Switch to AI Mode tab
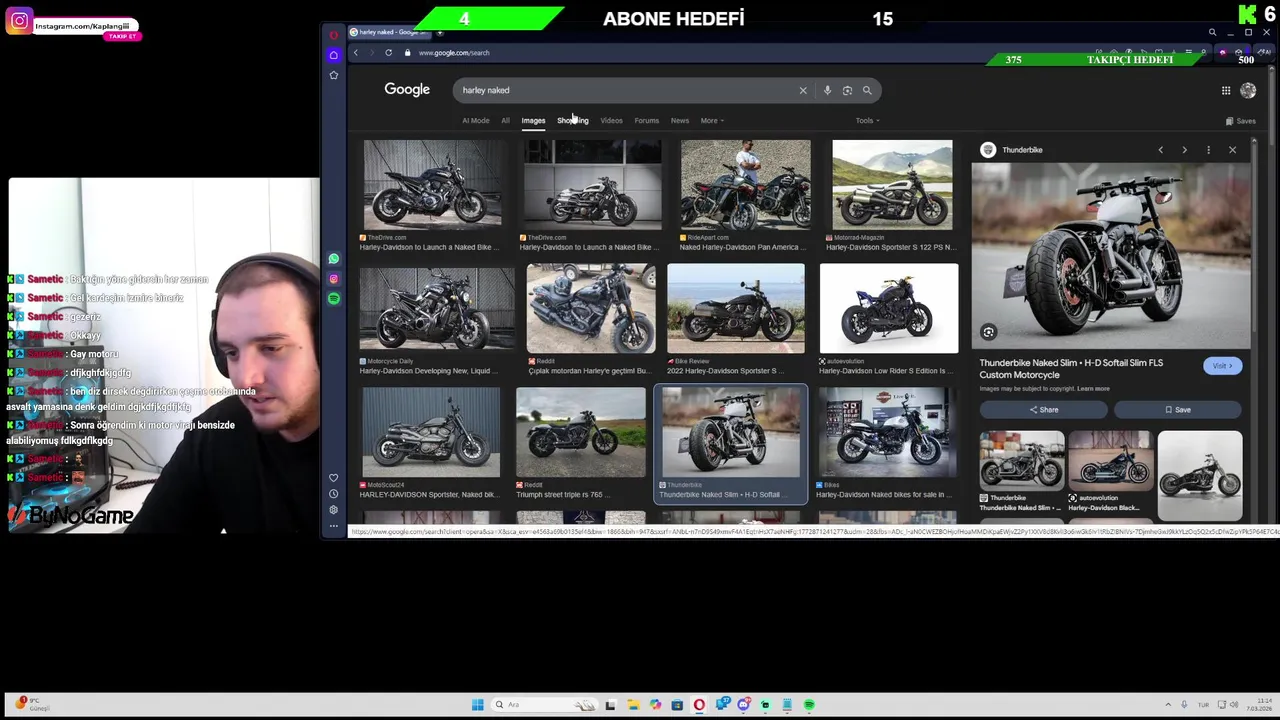Screen dimensions: 1280x720 tap(476, 121)
